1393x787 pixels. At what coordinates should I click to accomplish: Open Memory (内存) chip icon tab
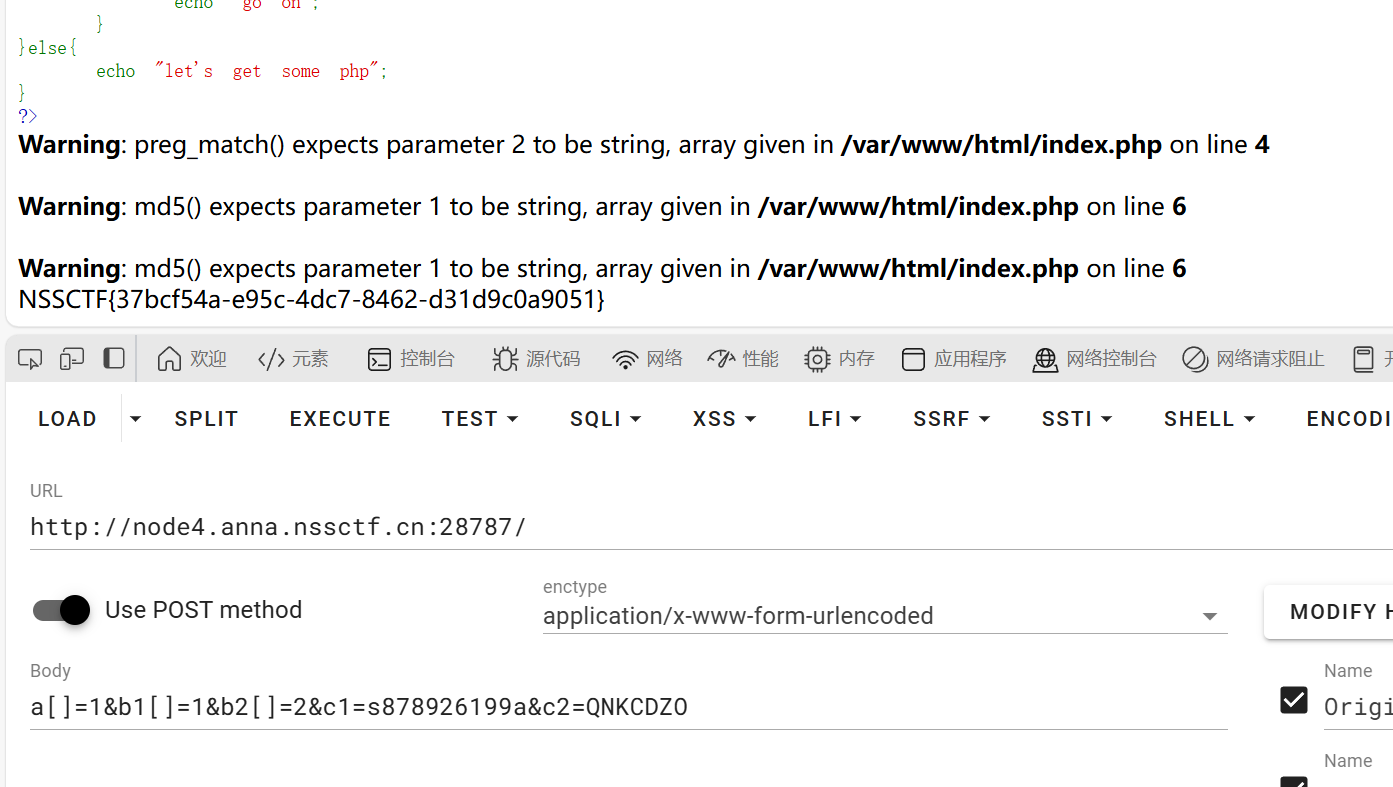point(839,359)
